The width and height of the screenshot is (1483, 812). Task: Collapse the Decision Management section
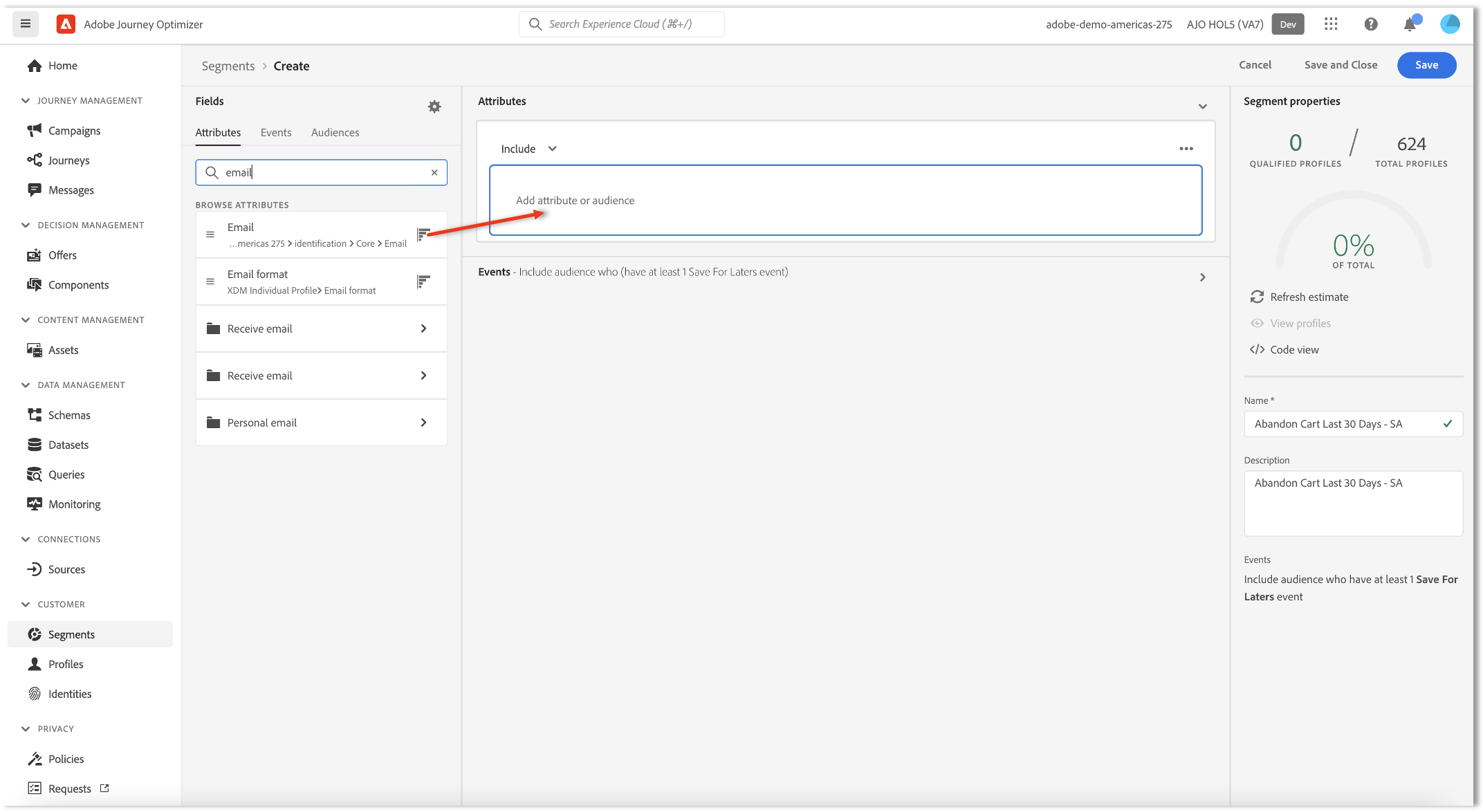click(26, 225)
